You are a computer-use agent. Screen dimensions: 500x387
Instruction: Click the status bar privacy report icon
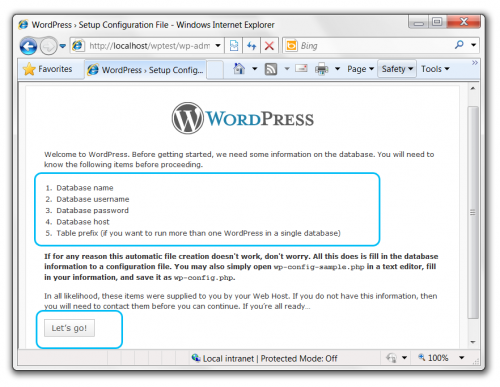(x=391, y=358)
